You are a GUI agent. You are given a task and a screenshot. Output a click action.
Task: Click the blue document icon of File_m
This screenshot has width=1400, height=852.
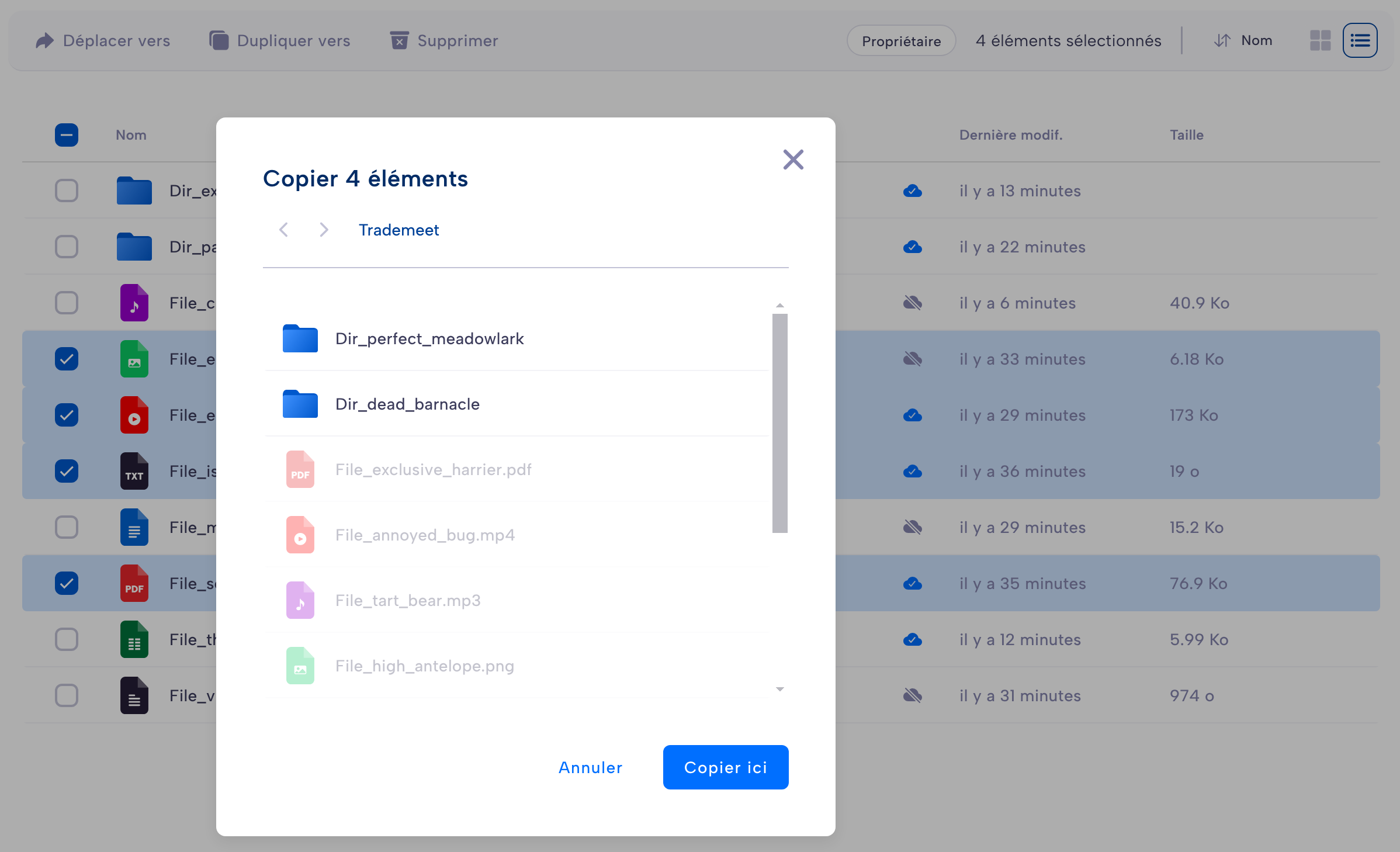134,527
